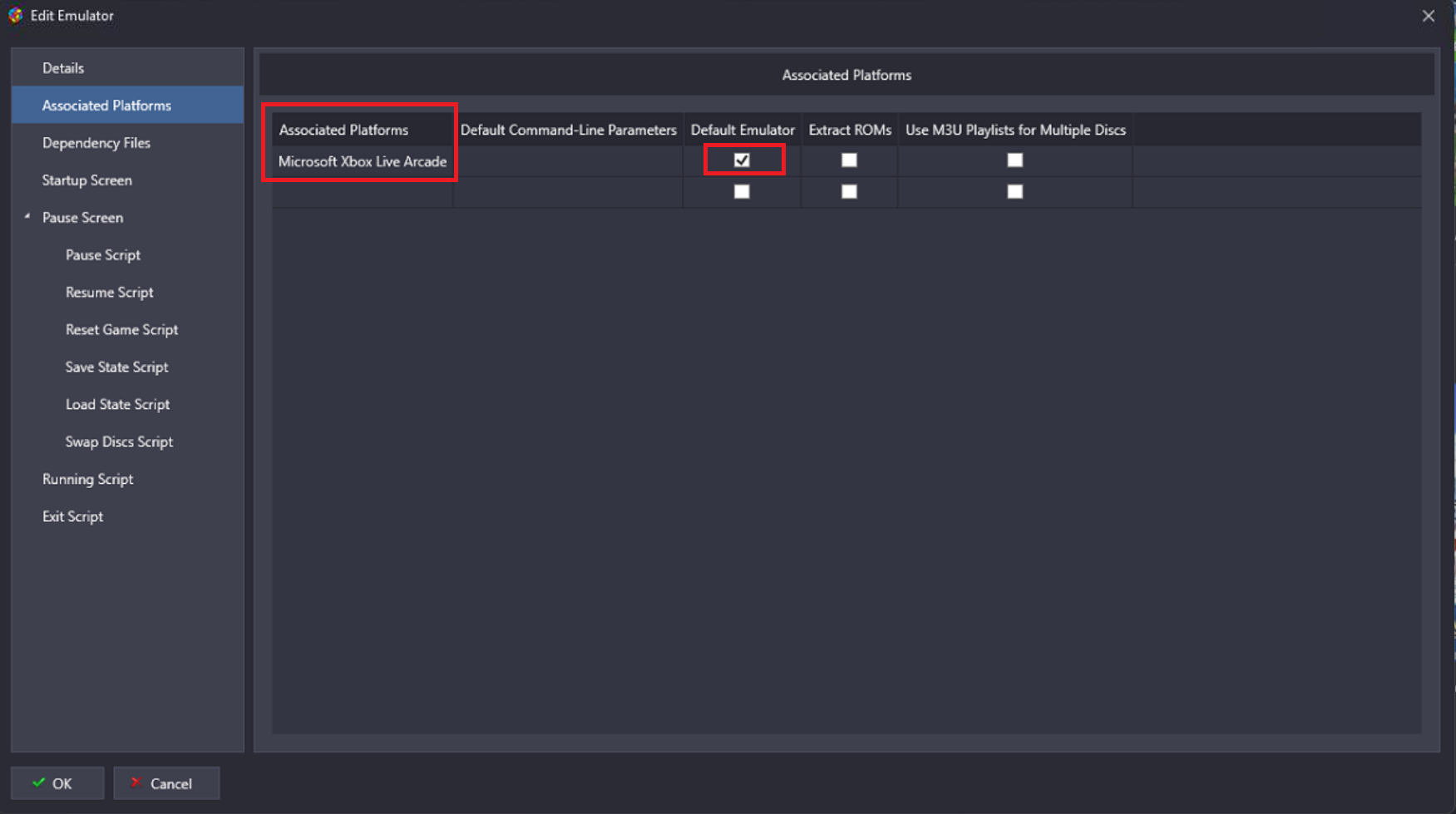This screenshot has height=814, width=1456.
Task: Open the Dependency Files section
Action: [x=127, y=142]
